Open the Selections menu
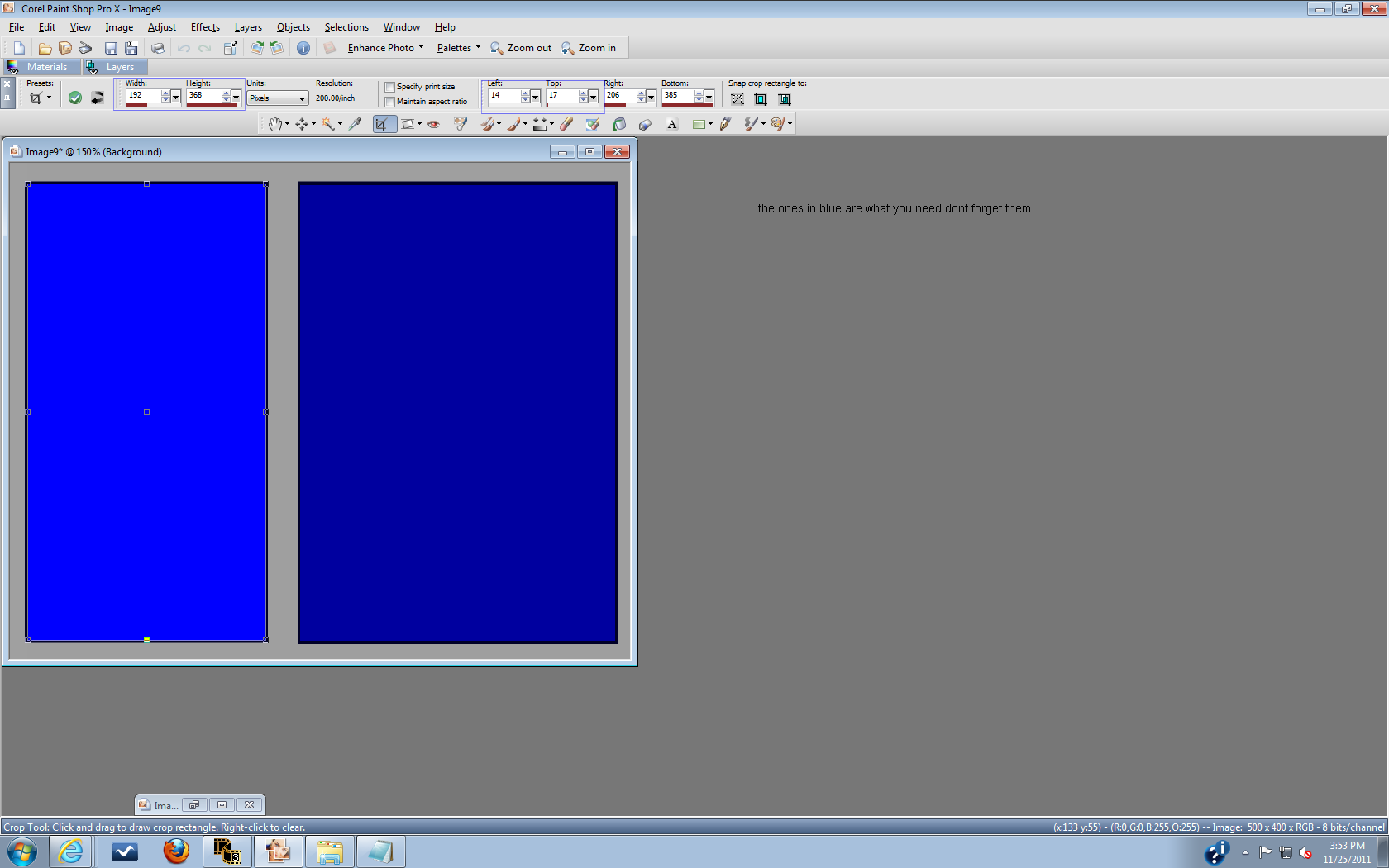 tap(346, 27)
